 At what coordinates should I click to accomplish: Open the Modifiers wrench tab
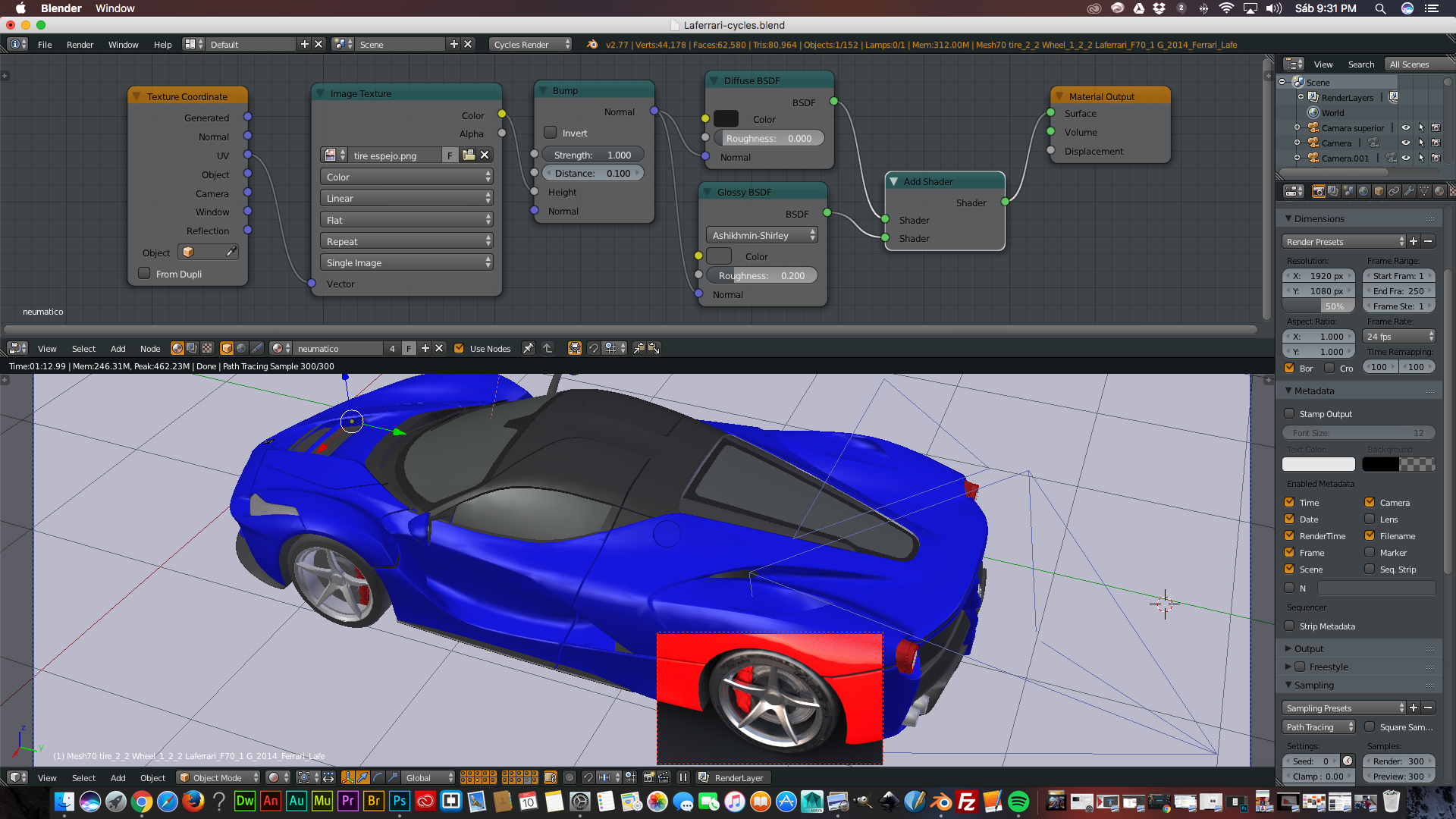point(1409,191)
